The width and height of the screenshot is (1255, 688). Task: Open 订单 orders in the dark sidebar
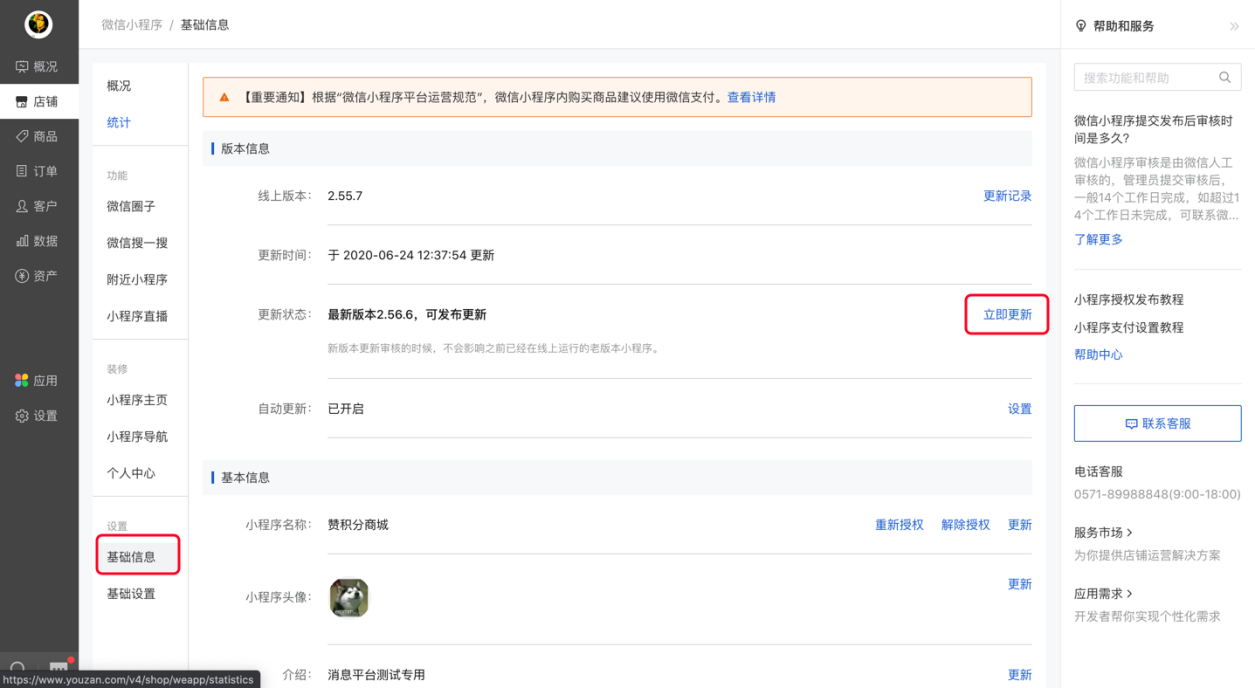click(x=38, y=171)
